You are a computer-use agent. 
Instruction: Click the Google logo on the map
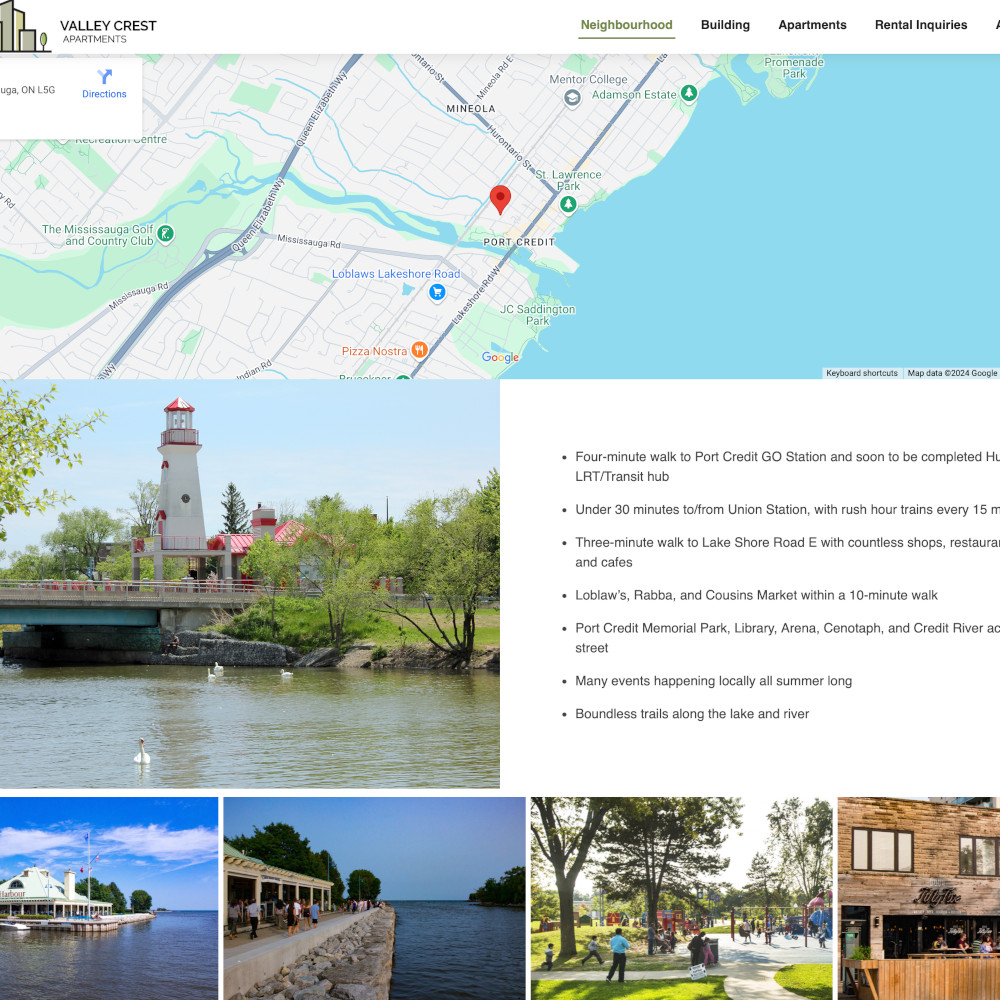click(500, 357)
